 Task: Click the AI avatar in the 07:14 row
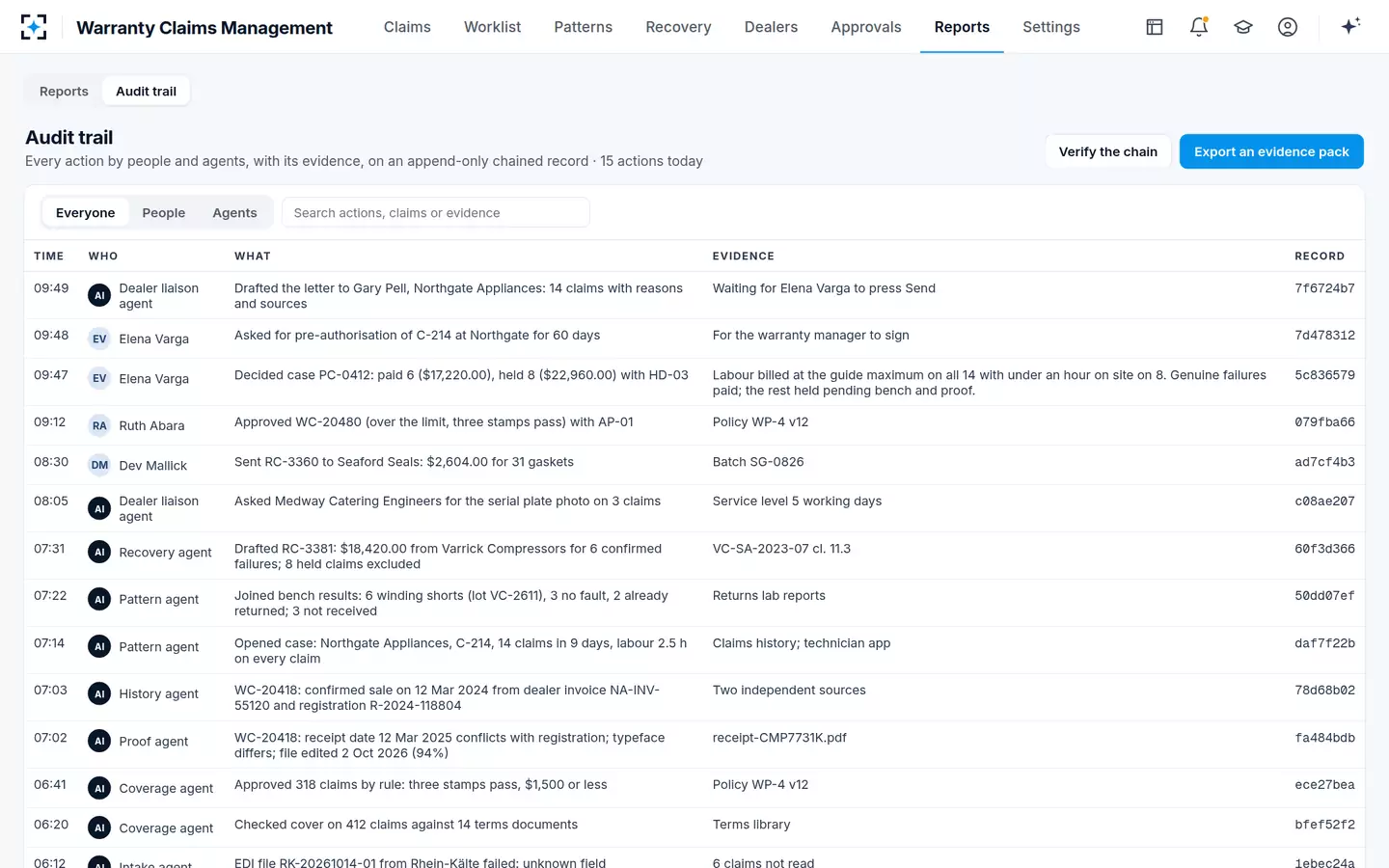(x=99, y=646)
